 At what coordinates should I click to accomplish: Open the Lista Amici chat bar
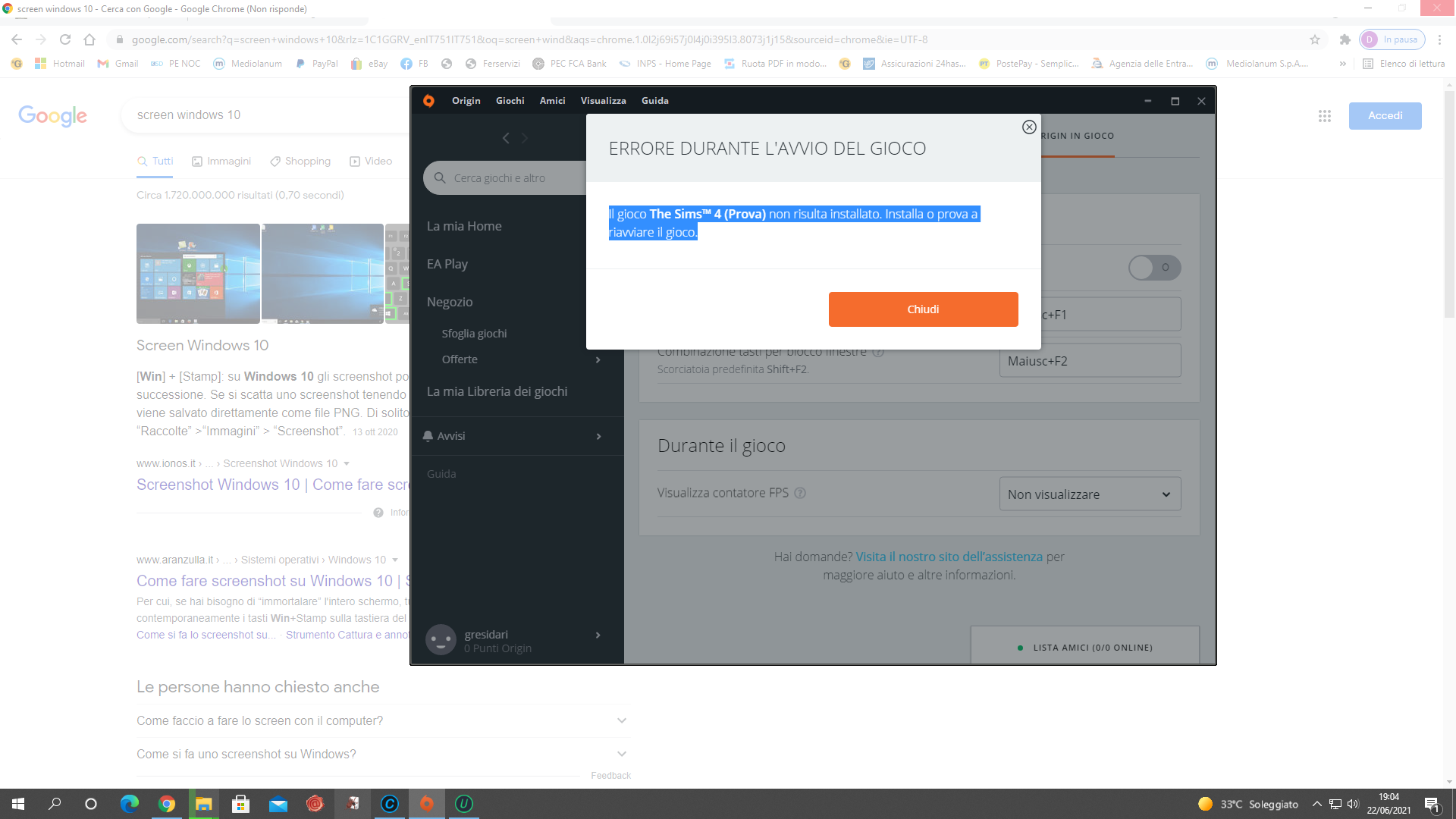point(1085,645)
